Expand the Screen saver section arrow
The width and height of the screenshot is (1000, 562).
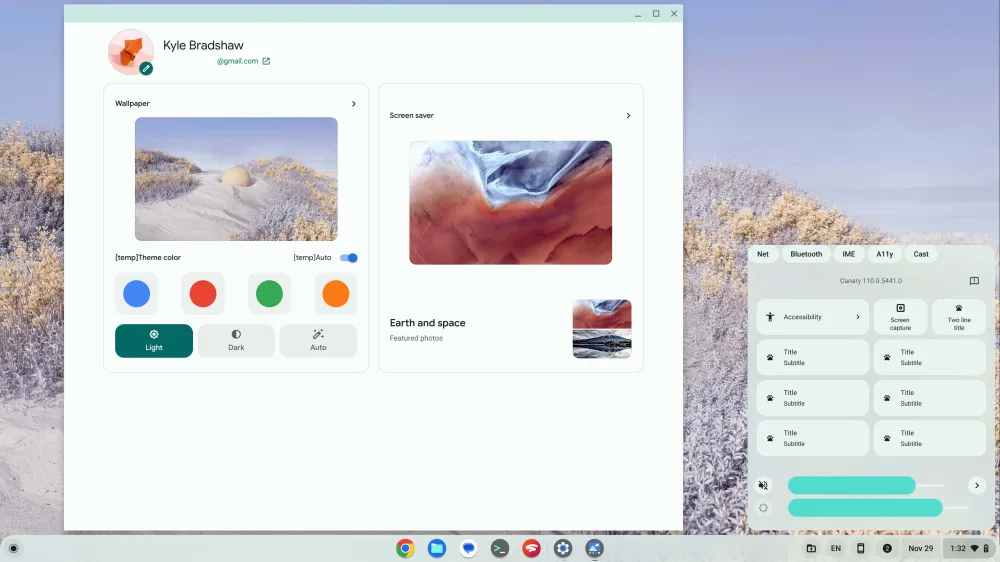click(x=628, y=116)
